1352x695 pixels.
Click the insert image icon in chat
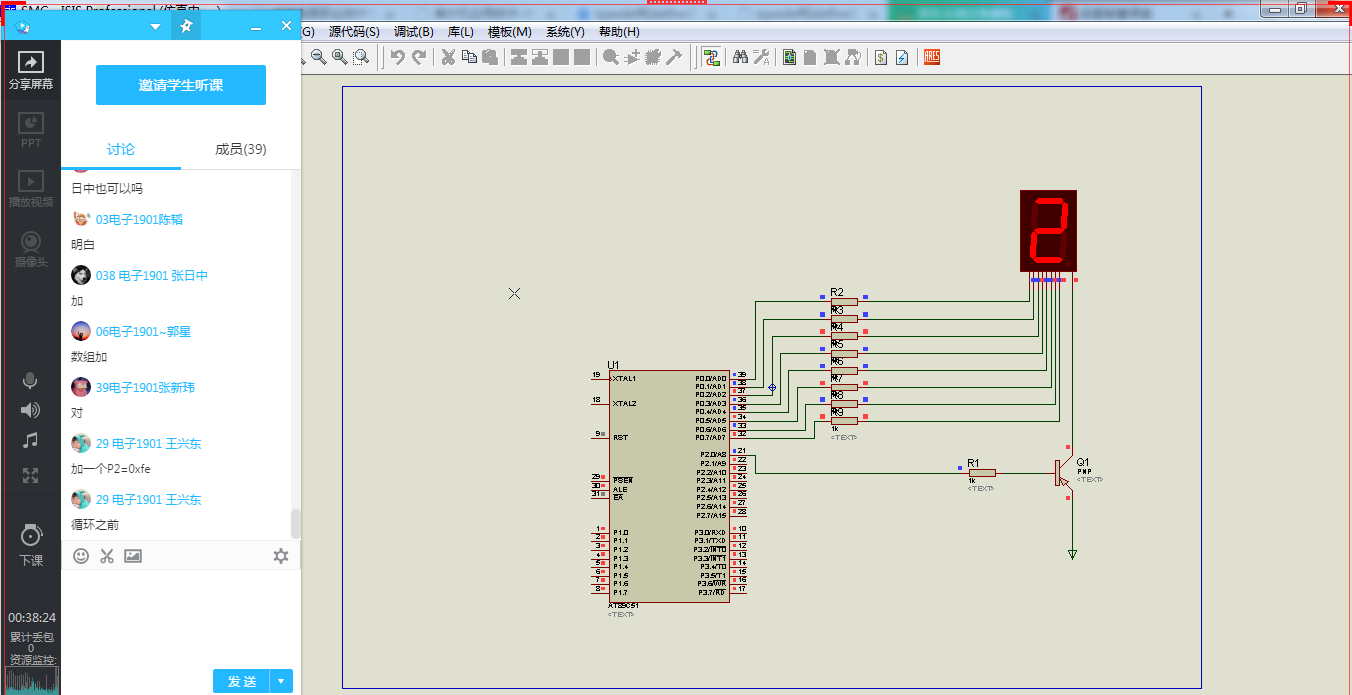pyautogui.click(x=133, y=556)
